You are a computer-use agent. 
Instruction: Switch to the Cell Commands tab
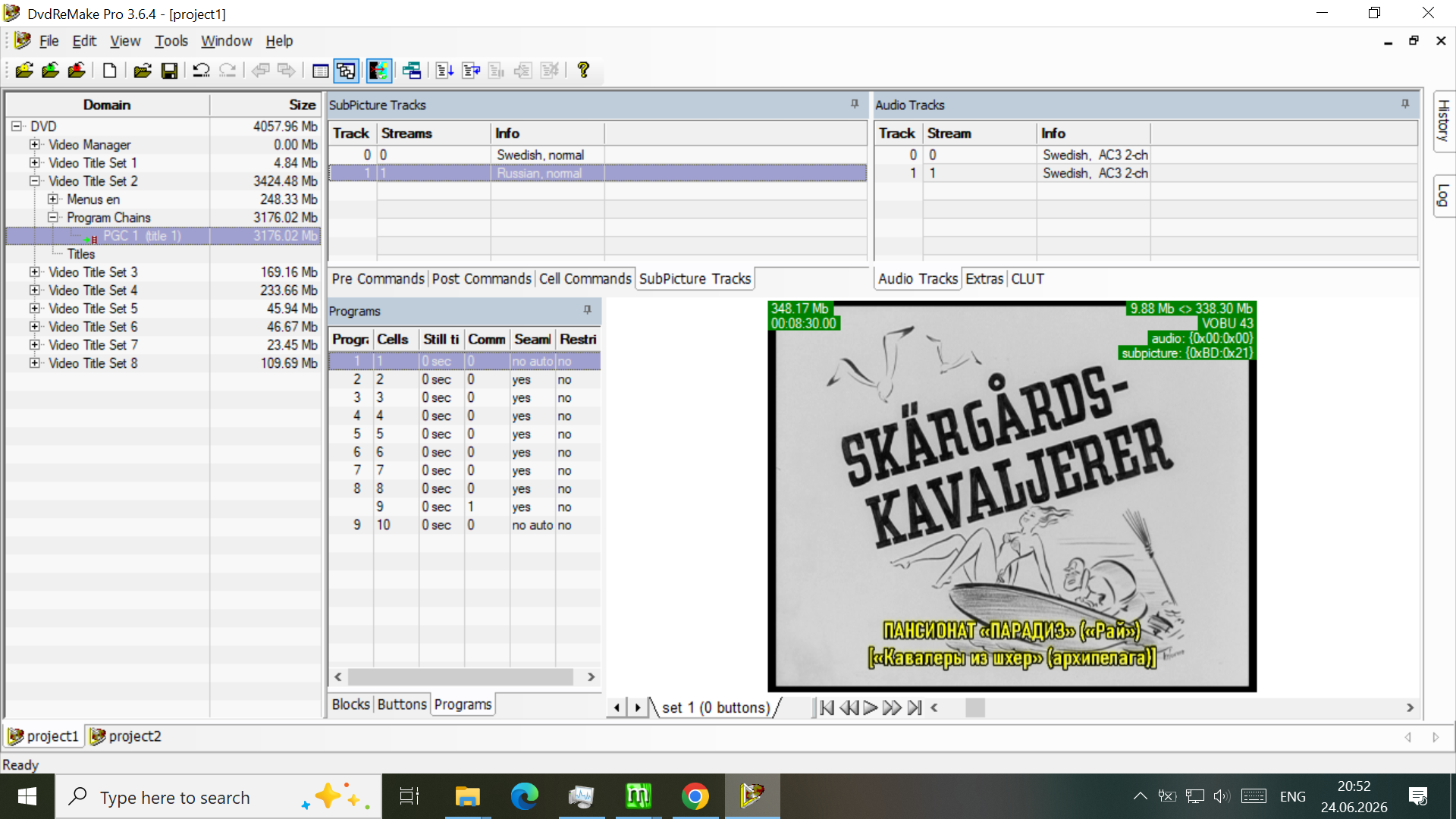pyautogui.click(x=585, y=279)
